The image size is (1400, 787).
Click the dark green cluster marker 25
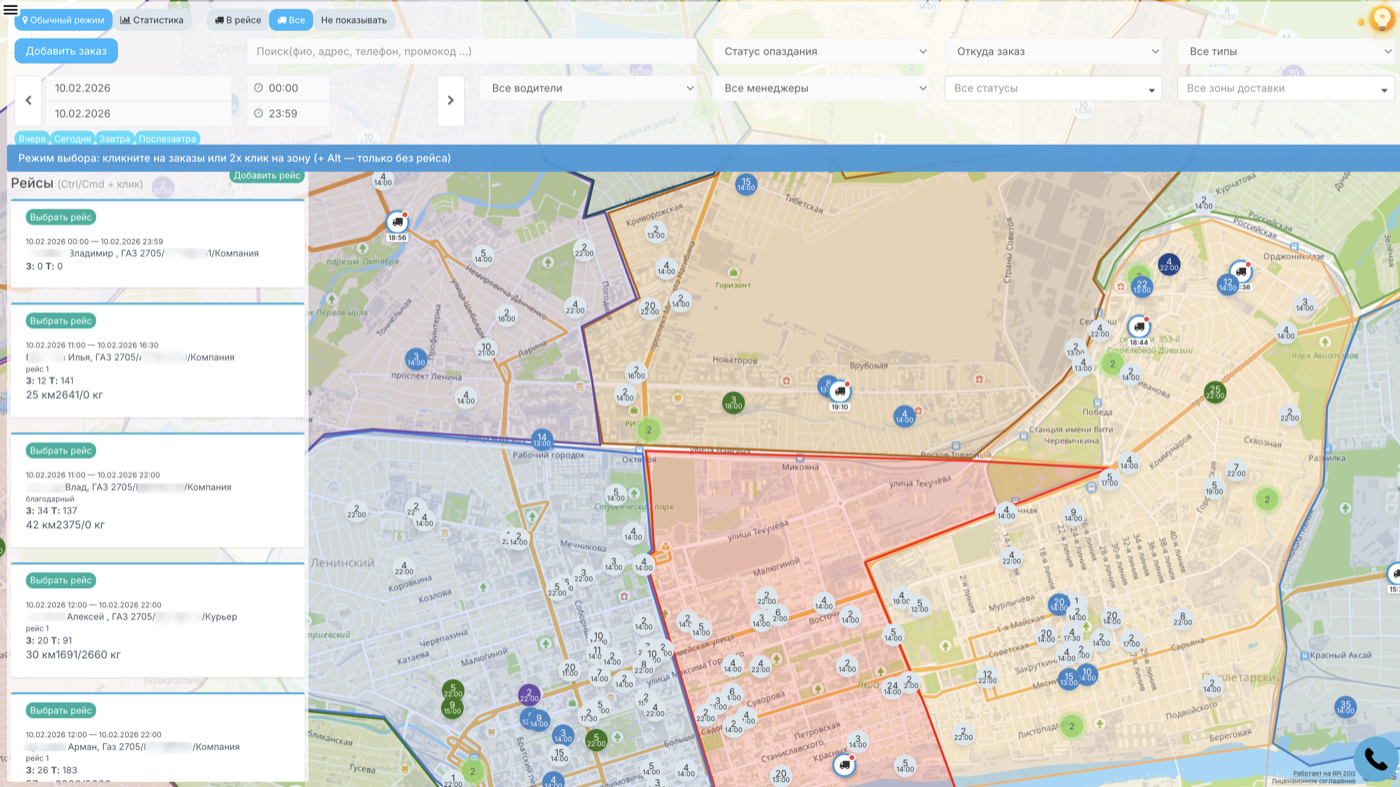click(1214, 391)
